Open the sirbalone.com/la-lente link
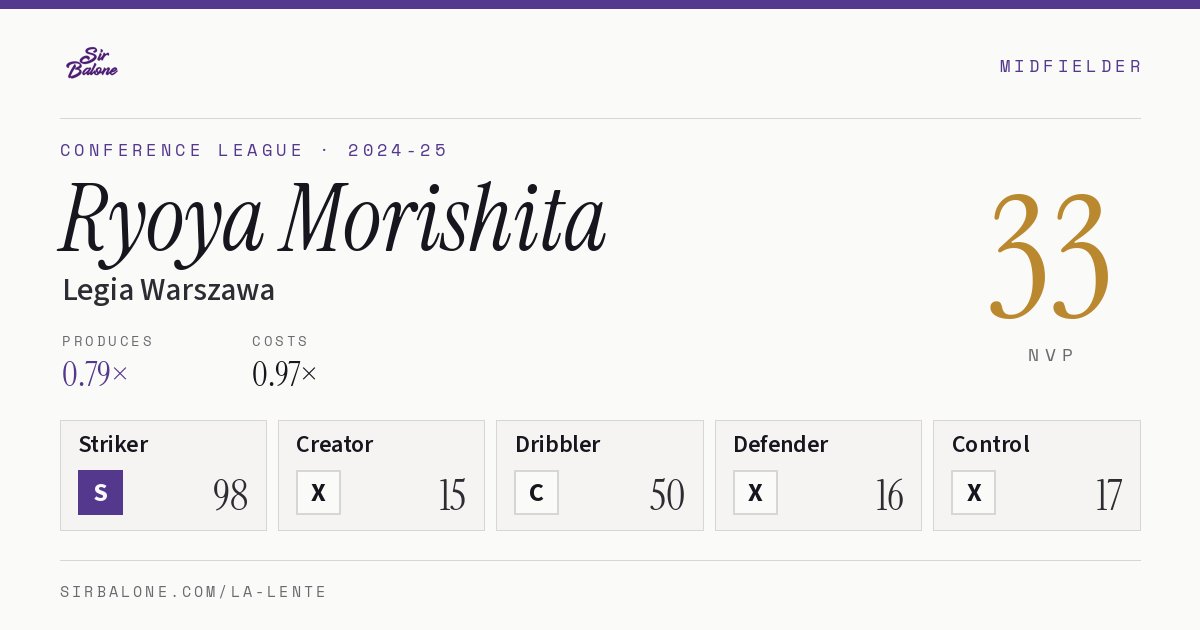Image resolution: width=1200 pixels, height=630 pixels. [194, 592]
